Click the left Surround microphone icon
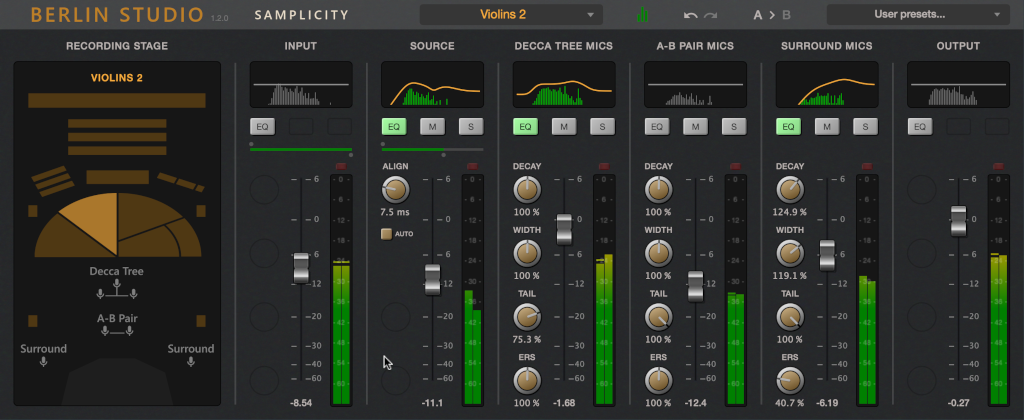1024x420 pixels. 43,361
